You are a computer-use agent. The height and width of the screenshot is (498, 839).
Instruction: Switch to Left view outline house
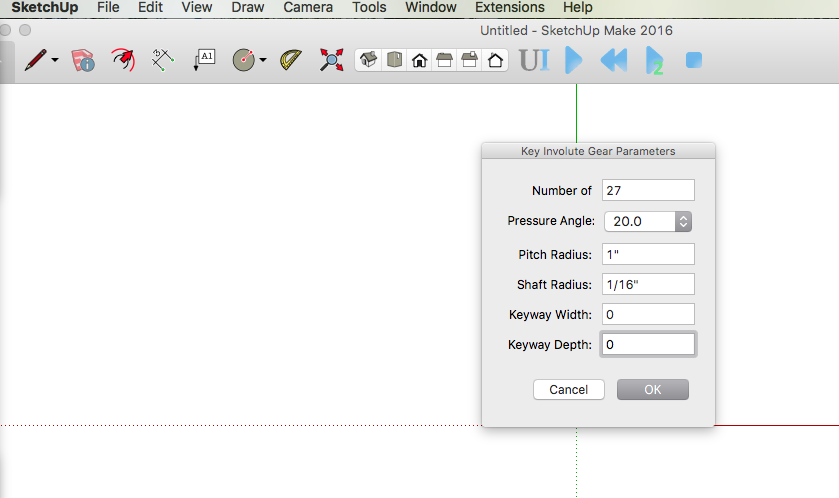pos(495,60)
